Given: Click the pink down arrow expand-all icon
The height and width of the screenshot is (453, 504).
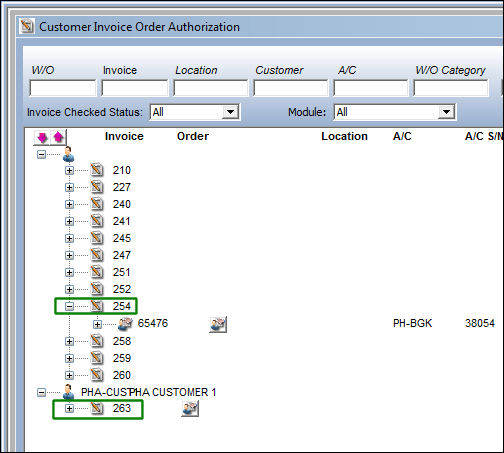Looking at the screenshot, I should (42, 137).
